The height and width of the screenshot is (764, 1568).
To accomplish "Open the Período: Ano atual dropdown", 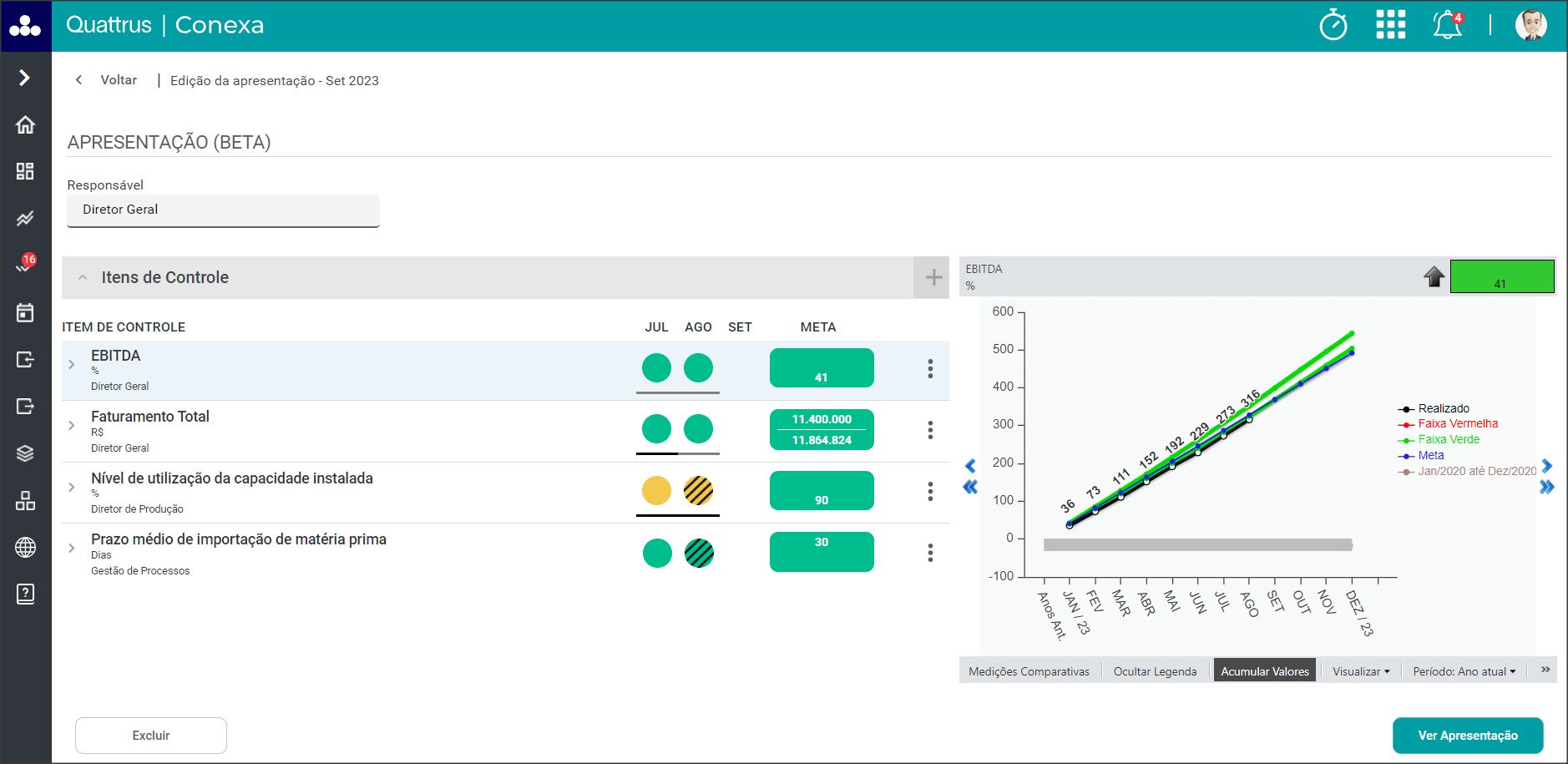I will click(x=1464, y=671).
